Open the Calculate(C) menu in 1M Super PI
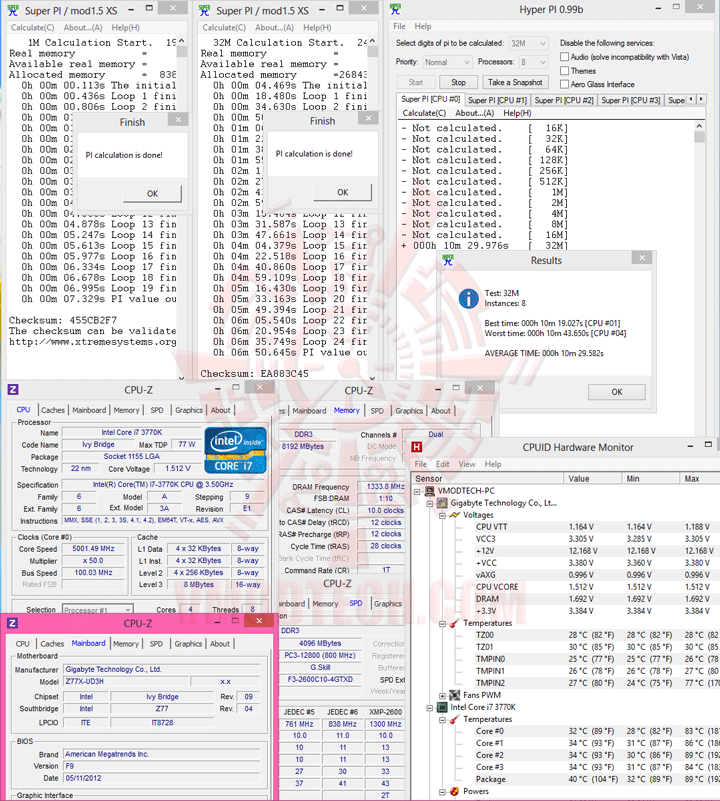This screenshot has width=720, height=801. [x=33, y=28]
